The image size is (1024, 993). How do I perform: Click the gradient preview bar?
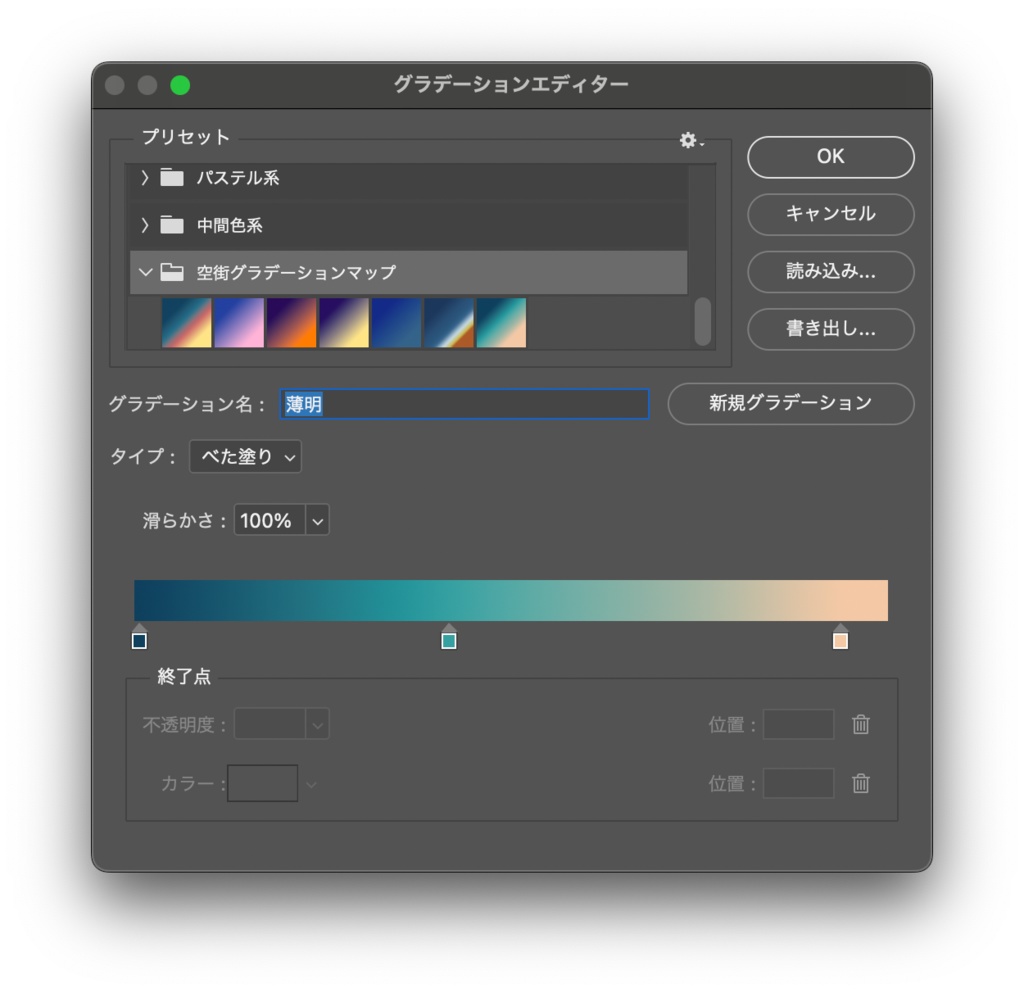pyautogui.click(x=511, y=600)
